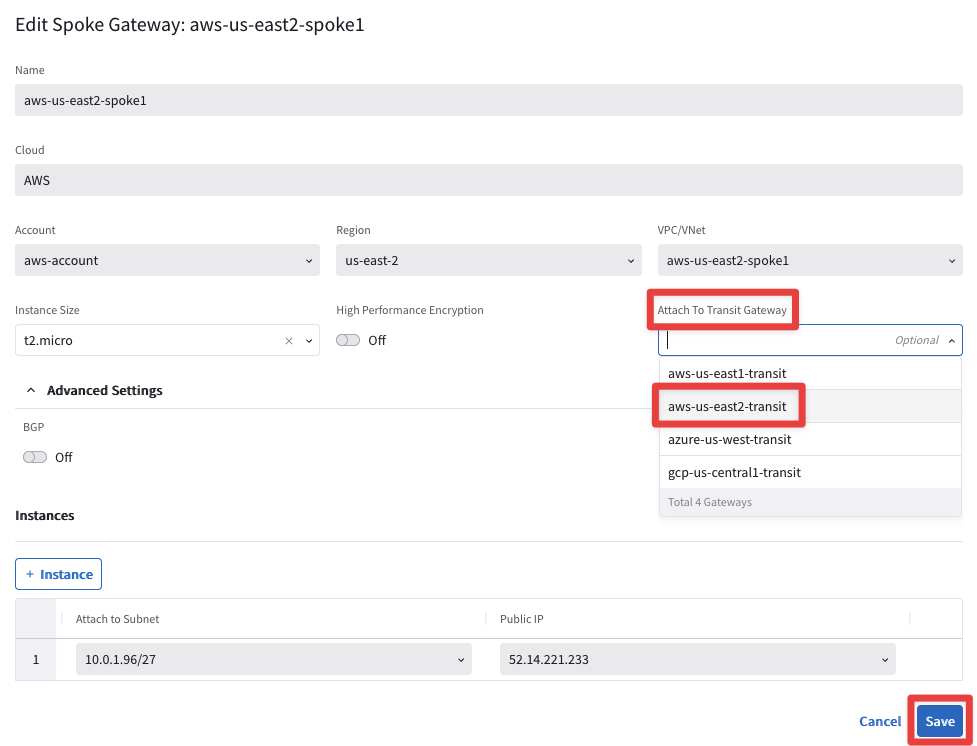
Task: Click the Name field aws-us-east2-spoke1
Action: pos(488,100)
